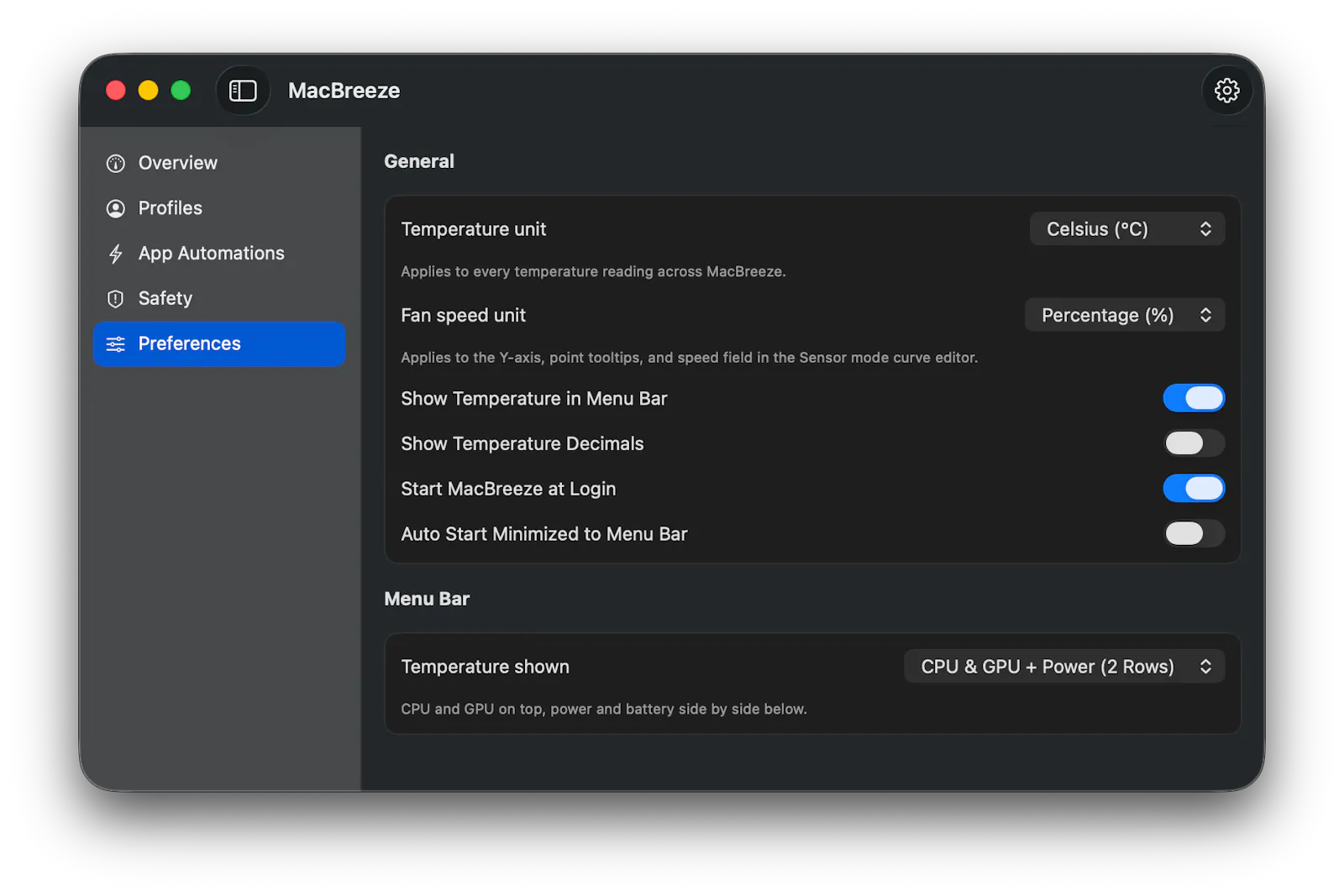Click the Menu Bar section heading
Image resolution: width=1344 pixels, height=896 pixels.
click(427, 599)
